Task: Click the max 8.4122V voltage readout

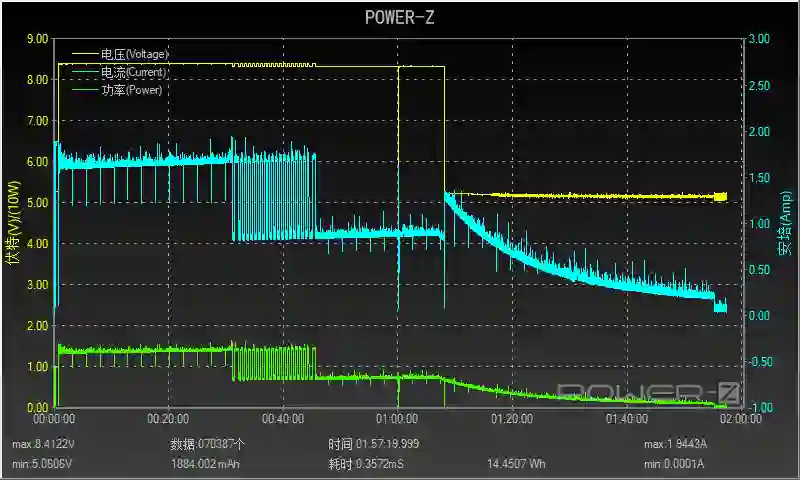Action: (x=43, y=444)
